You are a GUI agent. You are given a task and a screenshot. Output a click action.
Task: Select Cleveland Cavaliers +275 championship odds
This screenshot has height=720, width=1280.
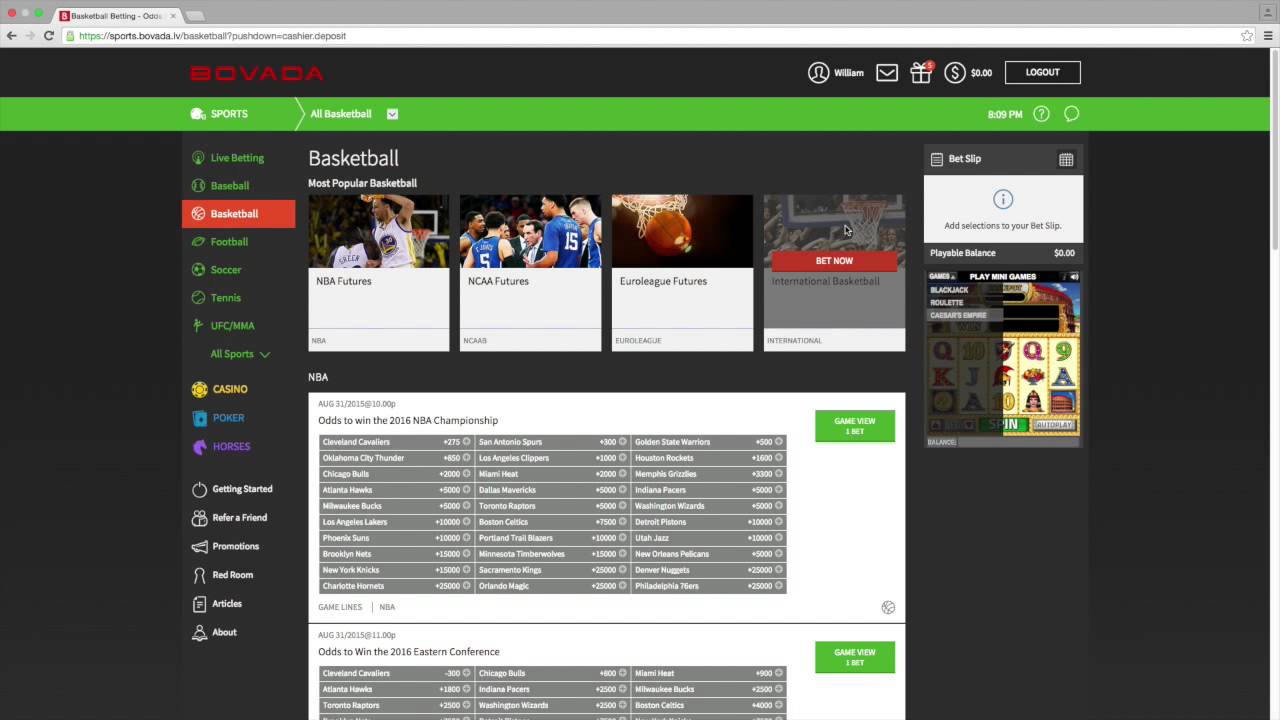(397, 442)
